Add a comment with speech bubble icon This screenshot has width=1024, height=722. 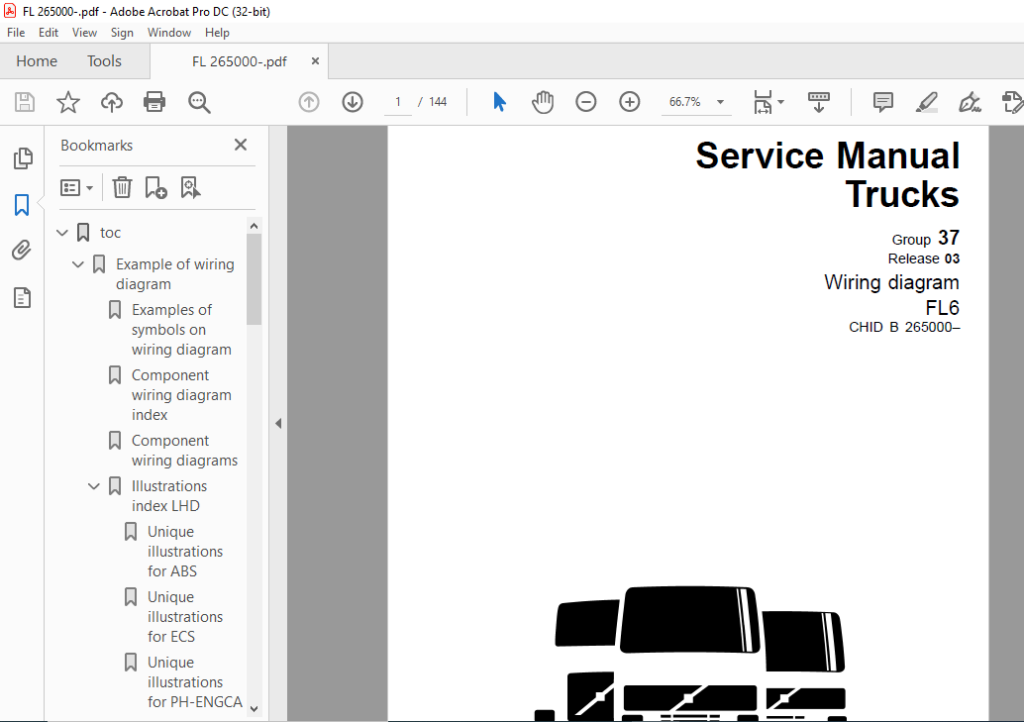click(x=883, y=102)
